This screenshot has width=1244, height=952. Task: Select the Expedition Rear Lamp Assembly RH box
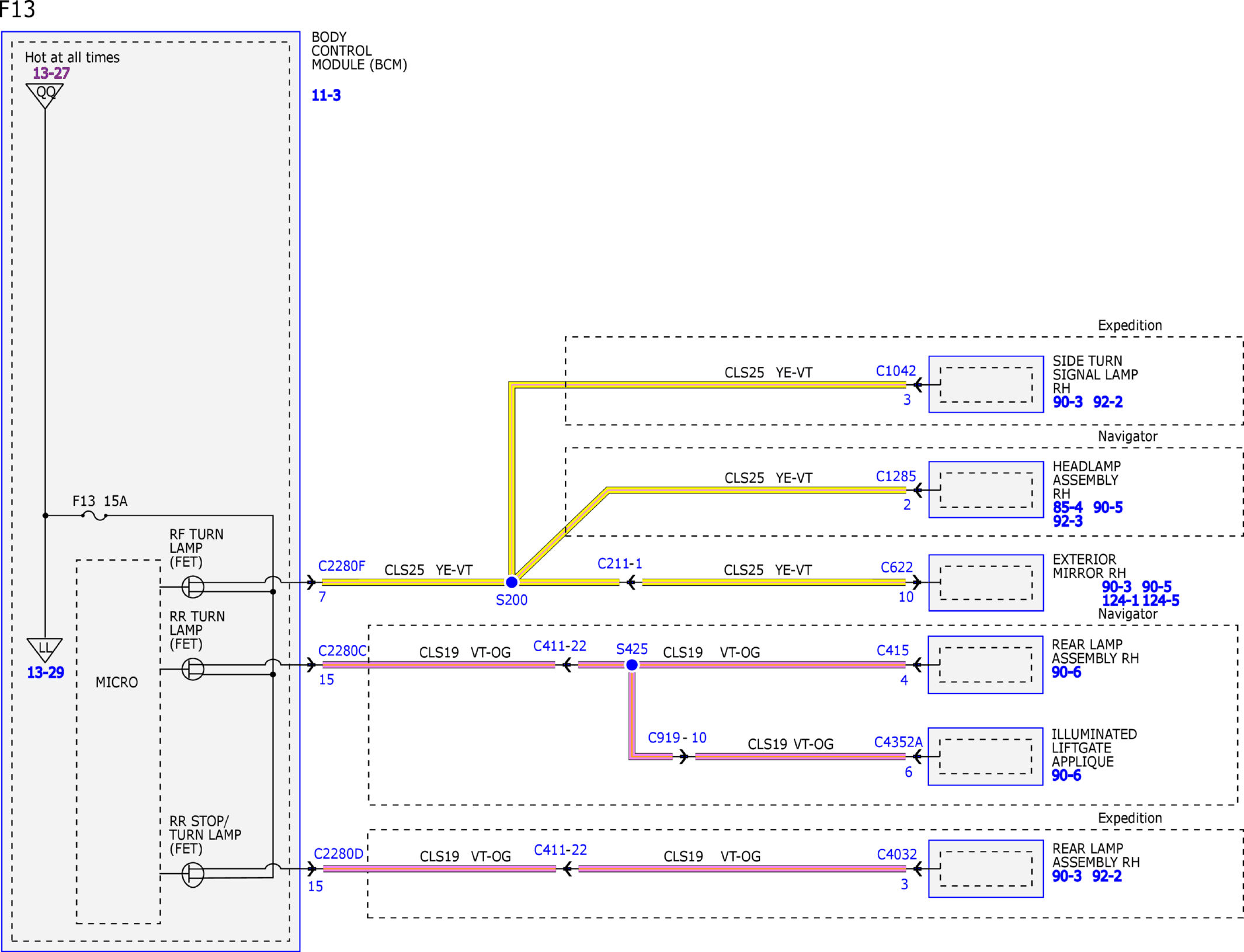point(986,868)
